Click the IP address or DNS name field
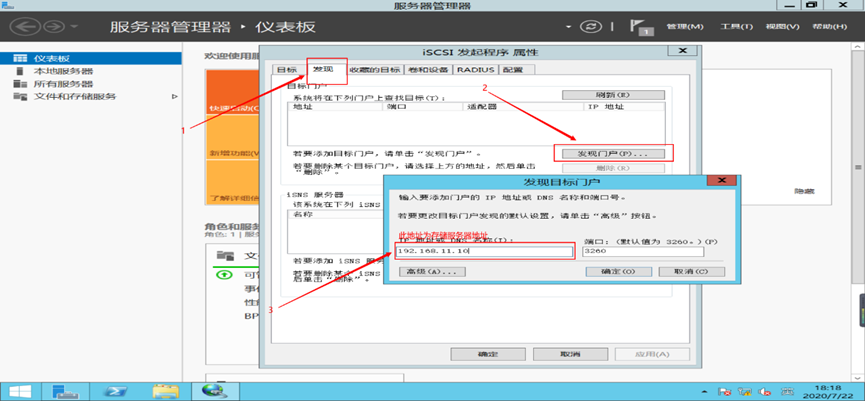Screen dimensions: 865x401 [x=484, y=252]
